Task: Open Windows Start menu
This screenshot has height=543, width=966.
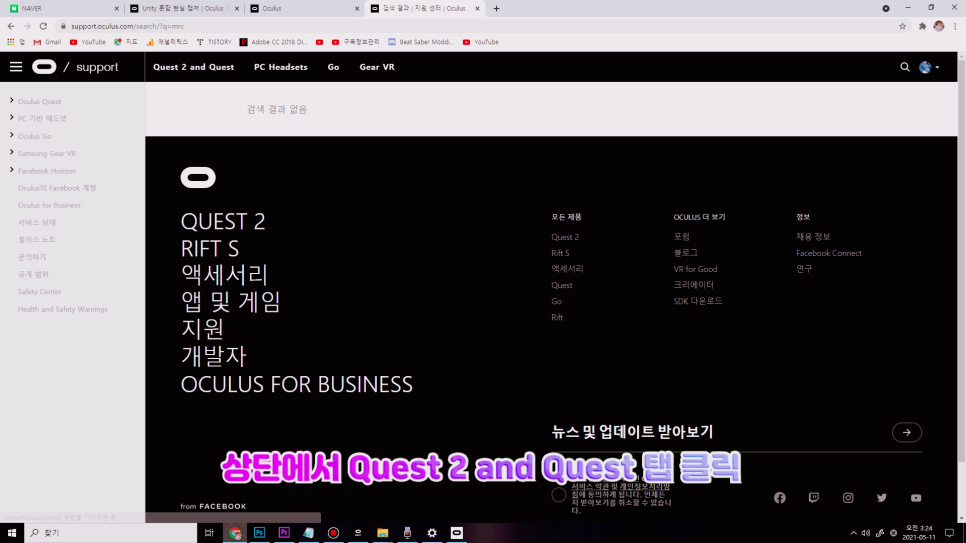Action: click(12, 533)
